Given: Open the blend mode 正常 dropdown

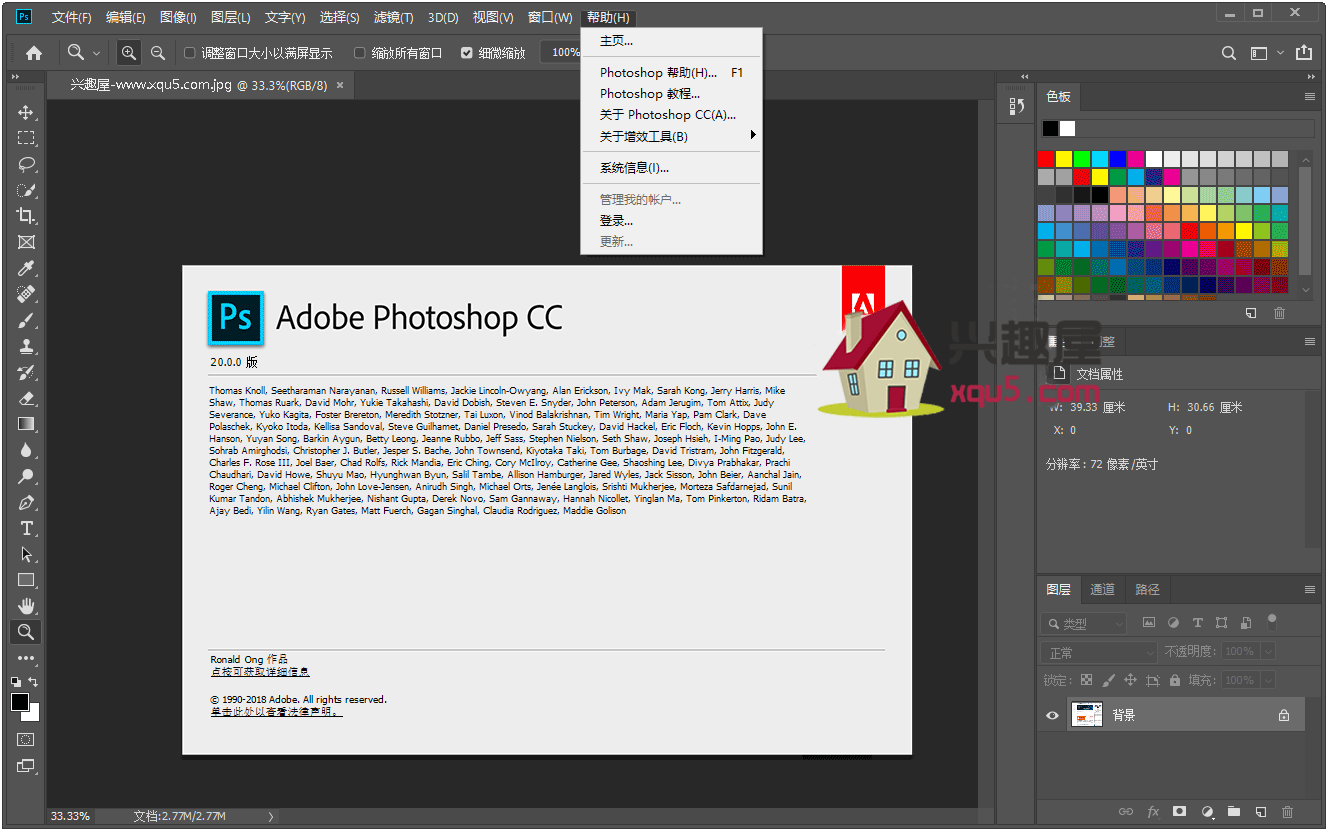Looking at the screenshot, I should click(1099, 652).
